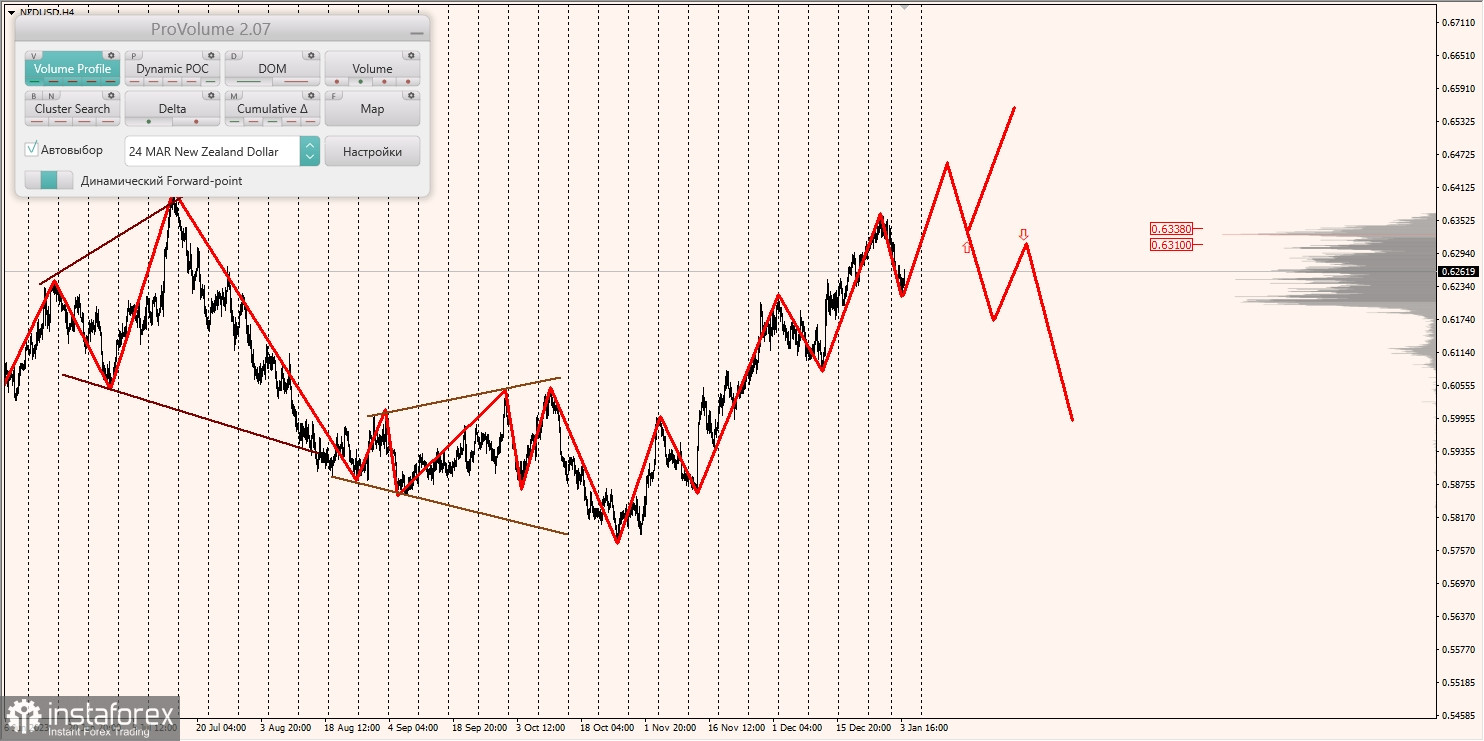Select first green line option under Volume Profile
The image size is (1484, 741).
click(34, 82)
